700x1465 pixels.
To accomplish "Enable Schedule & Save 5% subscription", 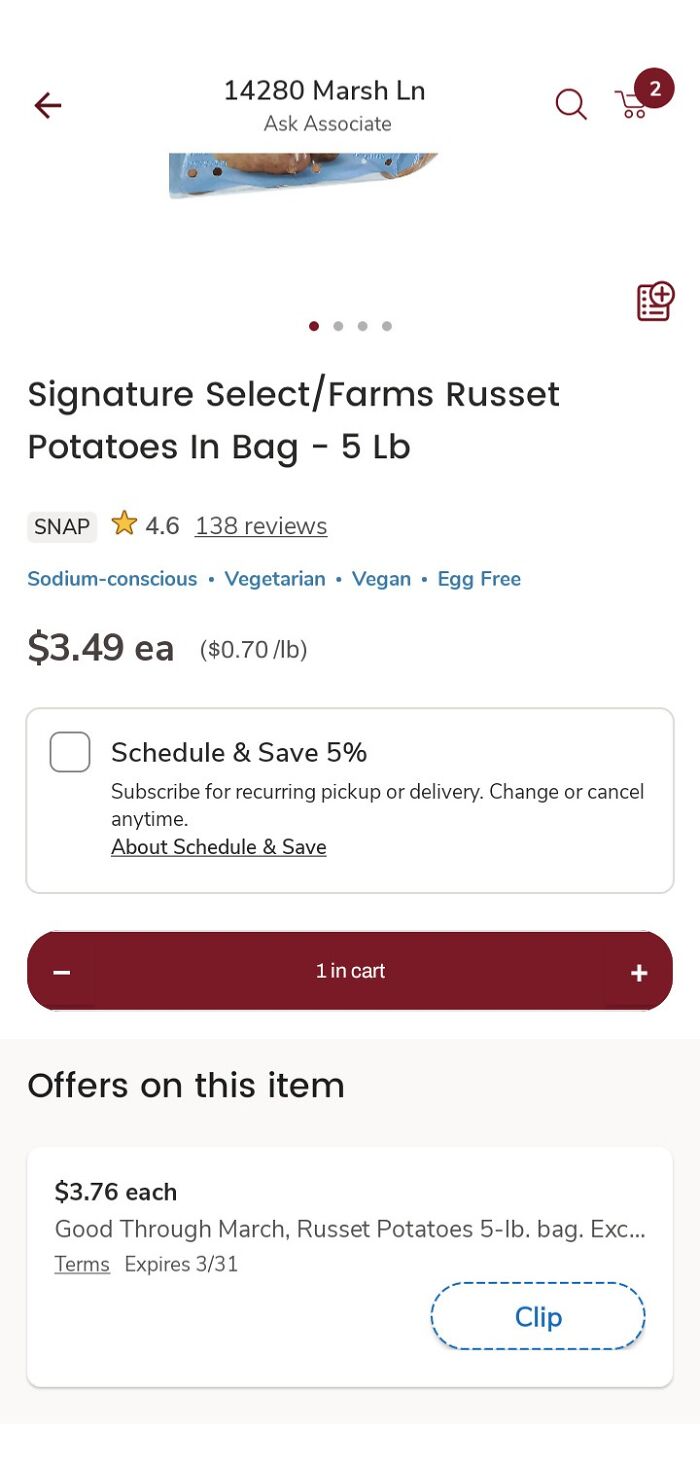I will (69, 752).
